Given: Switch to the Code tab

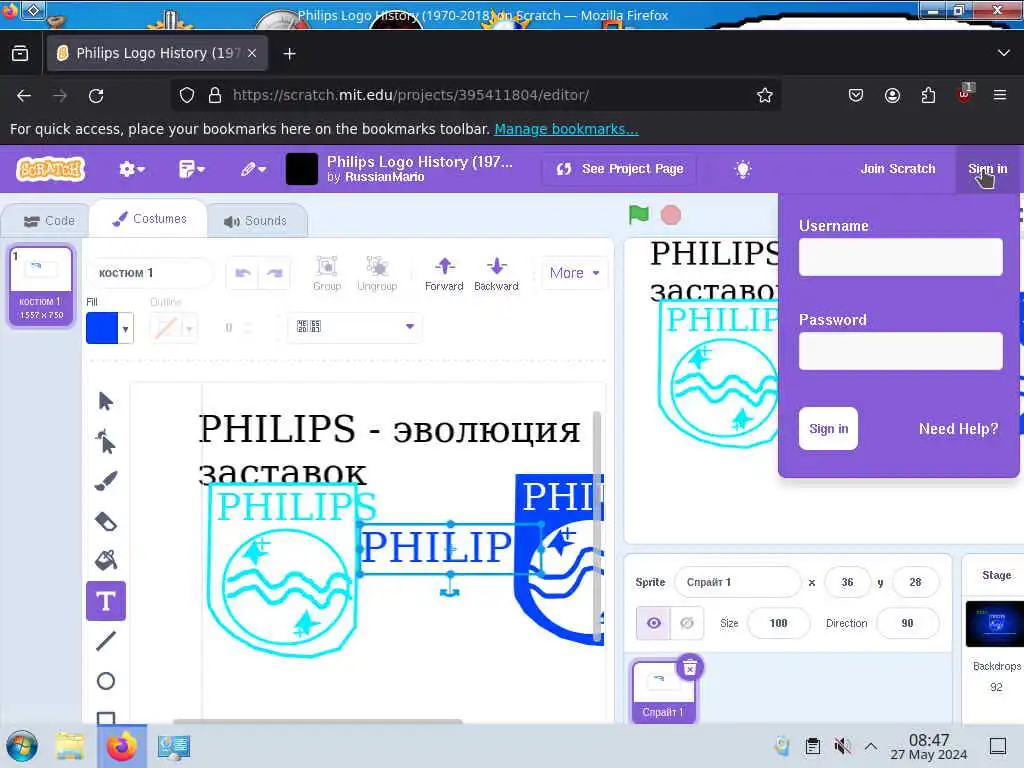Looking at the screenshot, I should (x=49, y=221).
